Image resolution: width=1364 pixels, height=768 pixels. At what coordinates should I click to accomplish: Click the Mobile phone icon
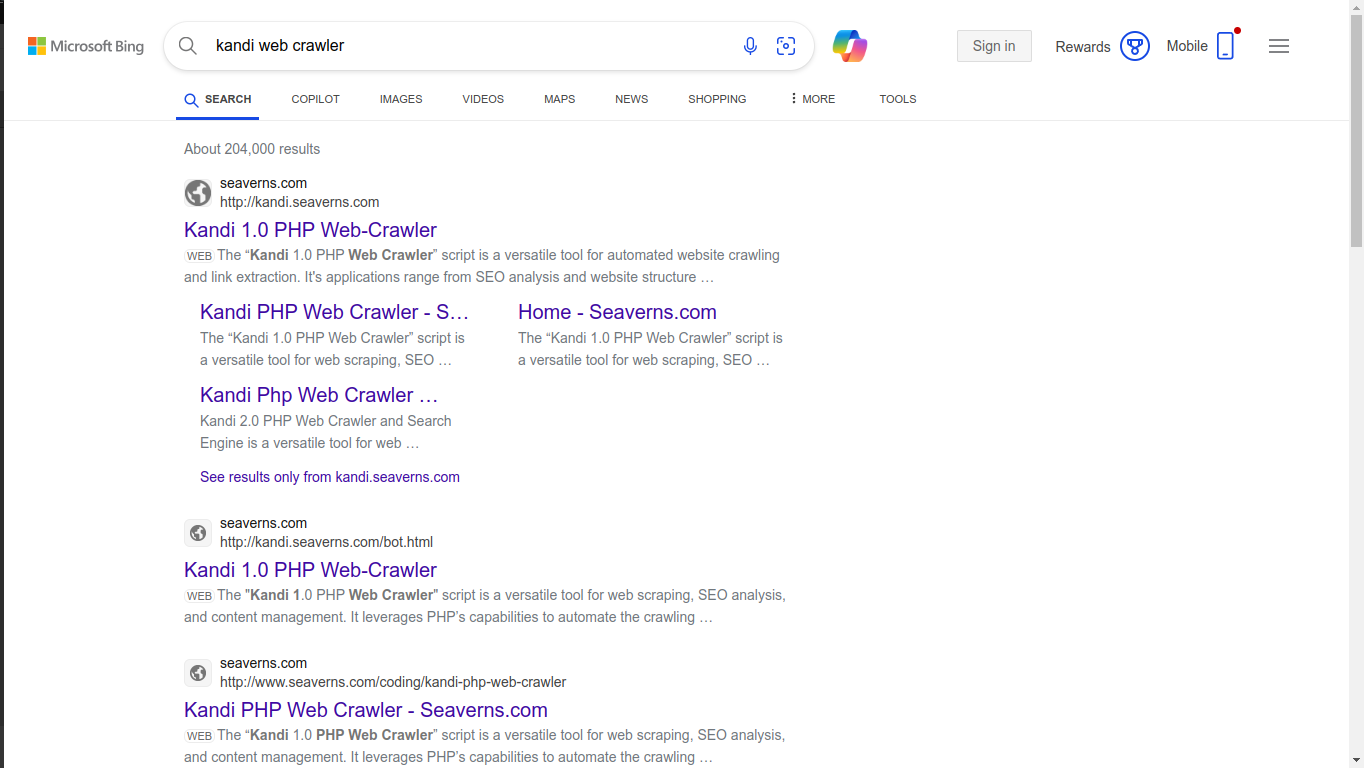1225,46
